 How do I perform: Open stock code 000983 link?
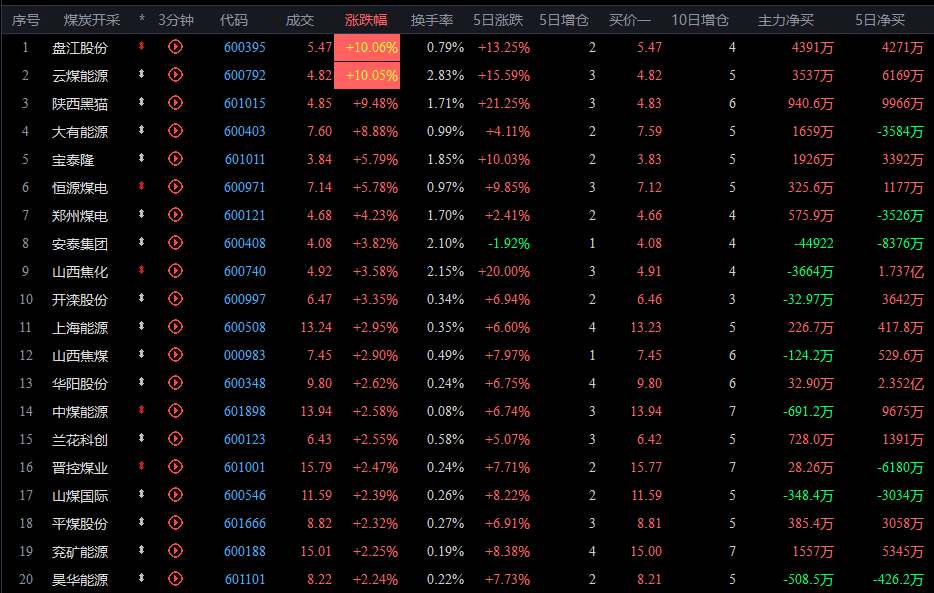click(244, 355)
